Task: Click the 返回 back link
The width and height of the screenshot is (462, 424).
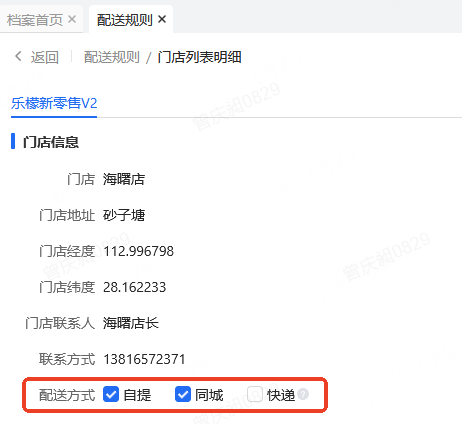Action: (x=45, y=57)
